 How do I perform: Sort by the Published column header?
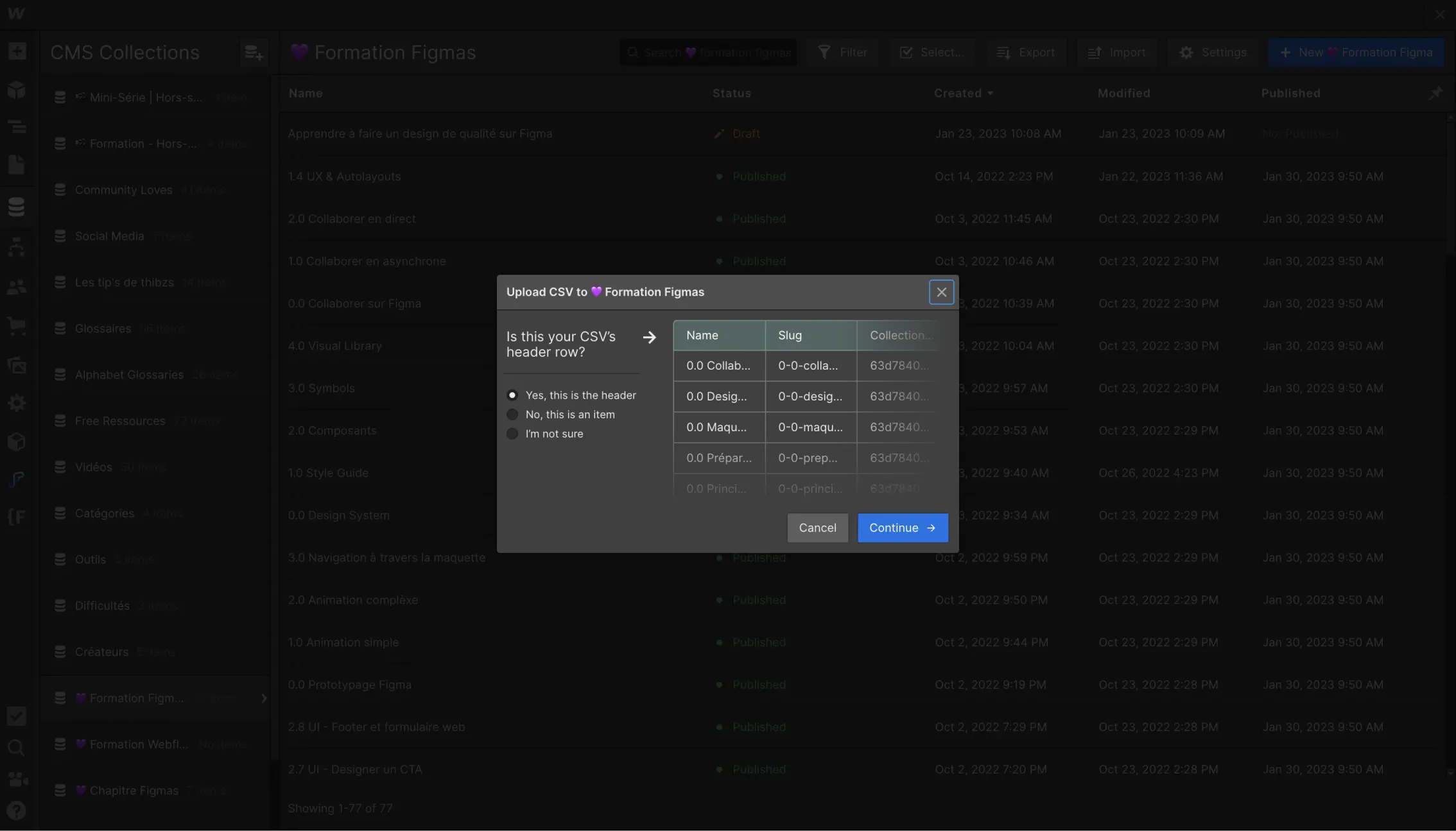tap(1290, 94)
